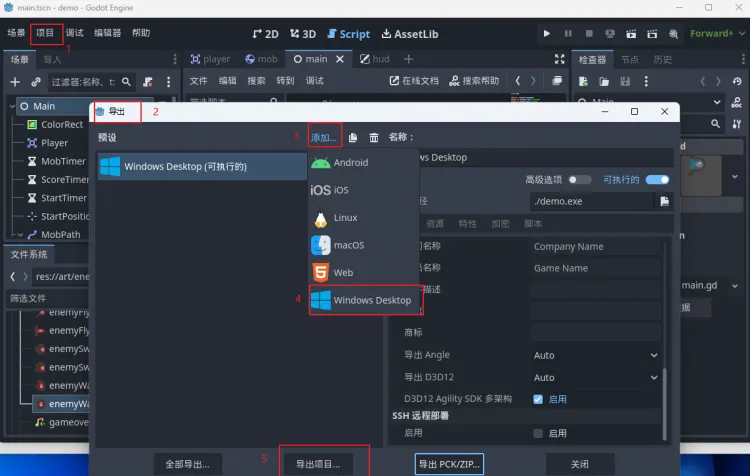The height and width of the screenshot is (476, 750).
Task: Switch to the Script workspace
Action: 348,34
